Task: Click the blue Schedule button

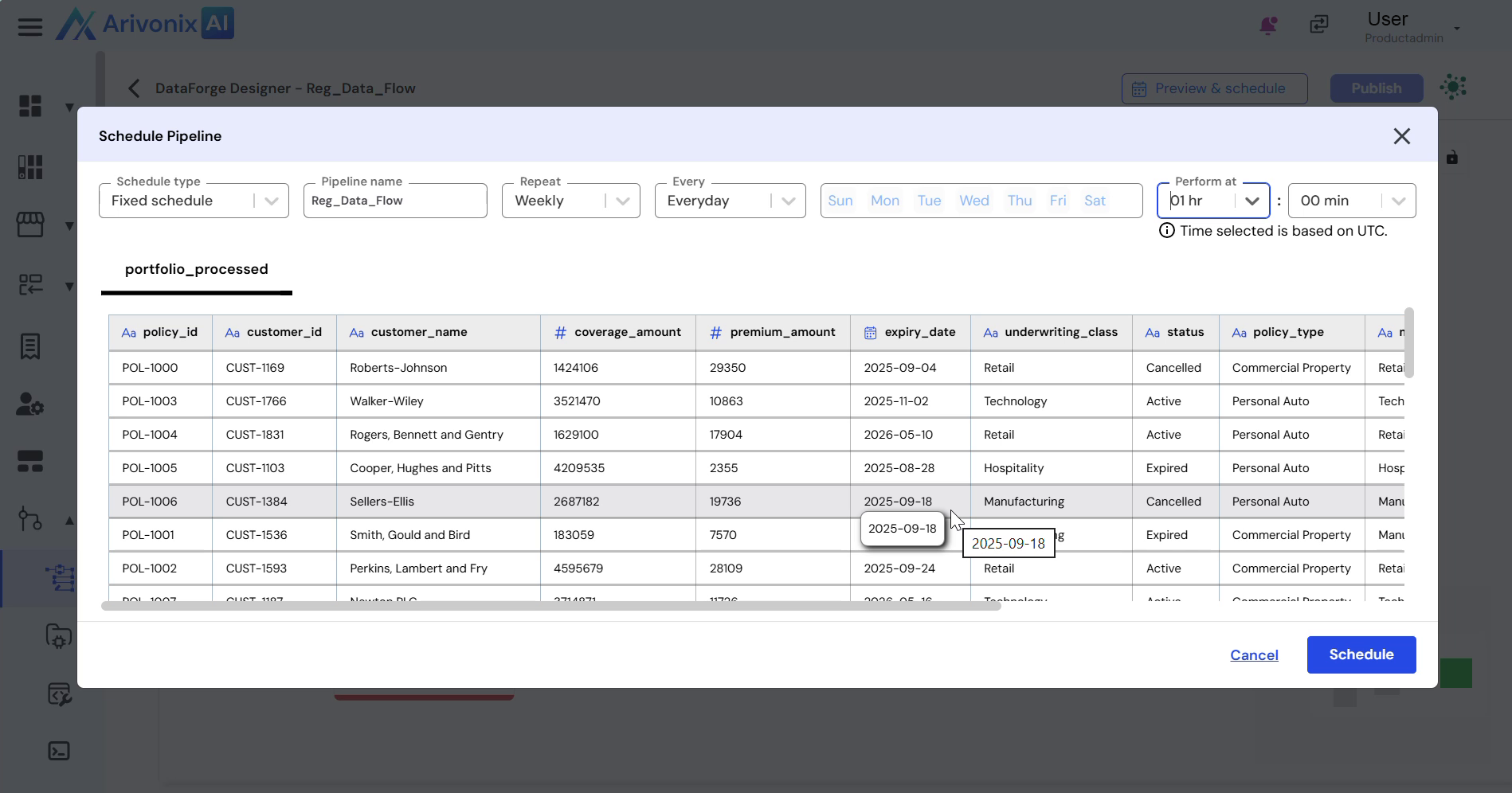Action: point(1361,654)
